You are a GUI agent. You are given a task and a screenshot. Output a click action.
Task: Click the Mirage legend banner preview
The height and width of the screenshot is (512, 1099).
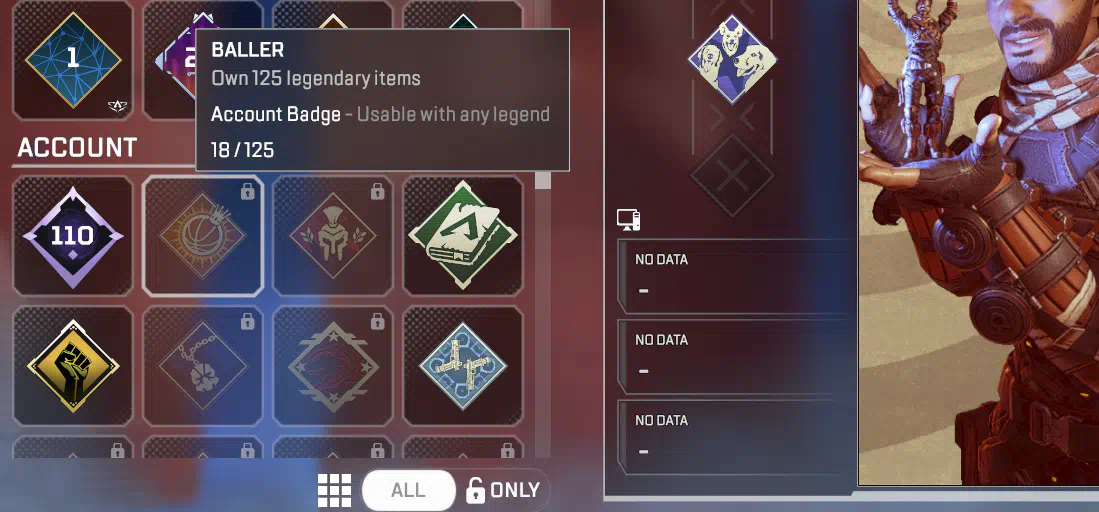pyautogui.click(x=978, y=242)
